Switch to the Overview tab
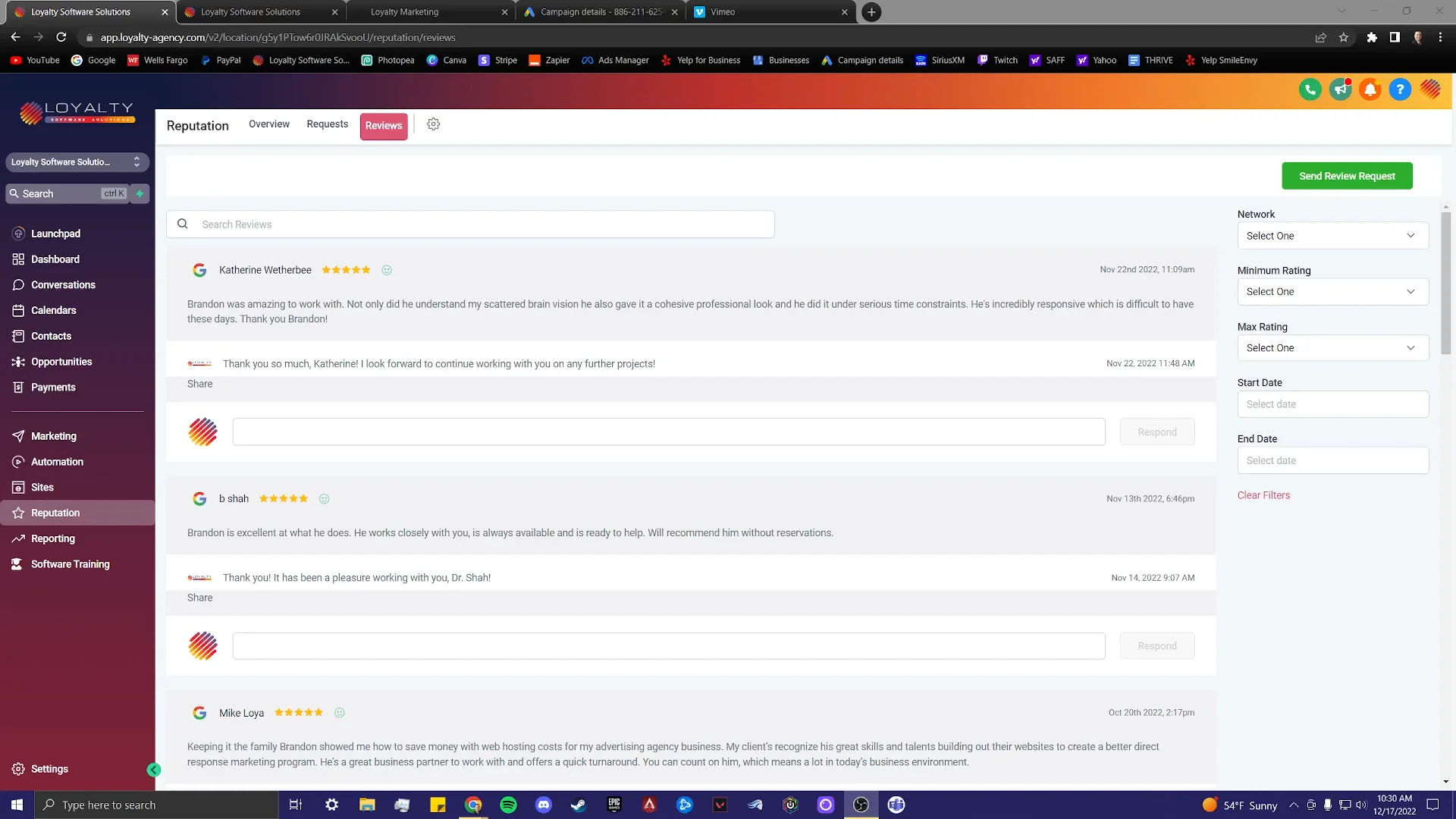This screenshot has height=819, width=1456. [x=268, y=124]
